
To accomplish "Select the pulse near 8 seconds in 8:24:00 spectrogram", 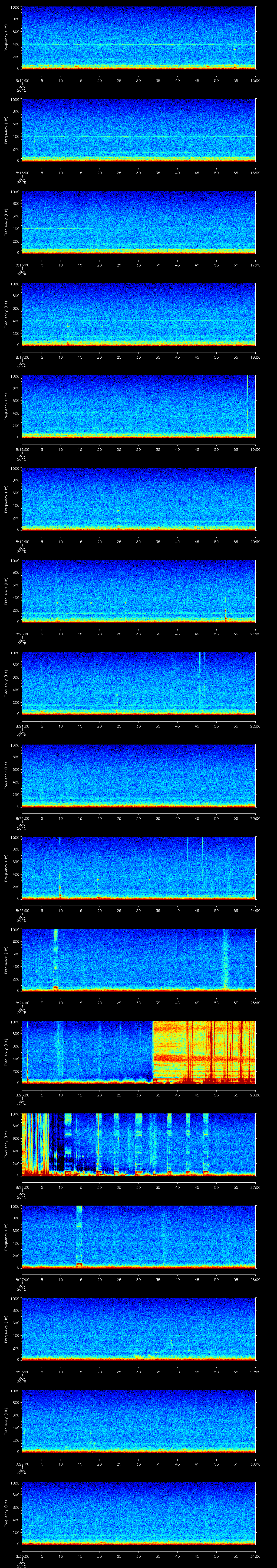I will click(55, 960).
